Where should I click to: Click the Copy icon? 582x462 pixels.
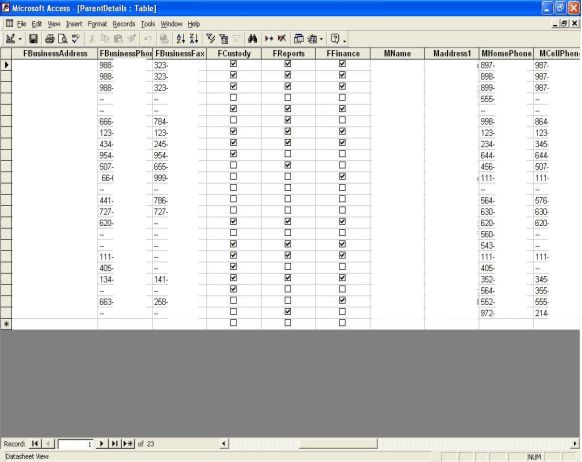(105, 39)
